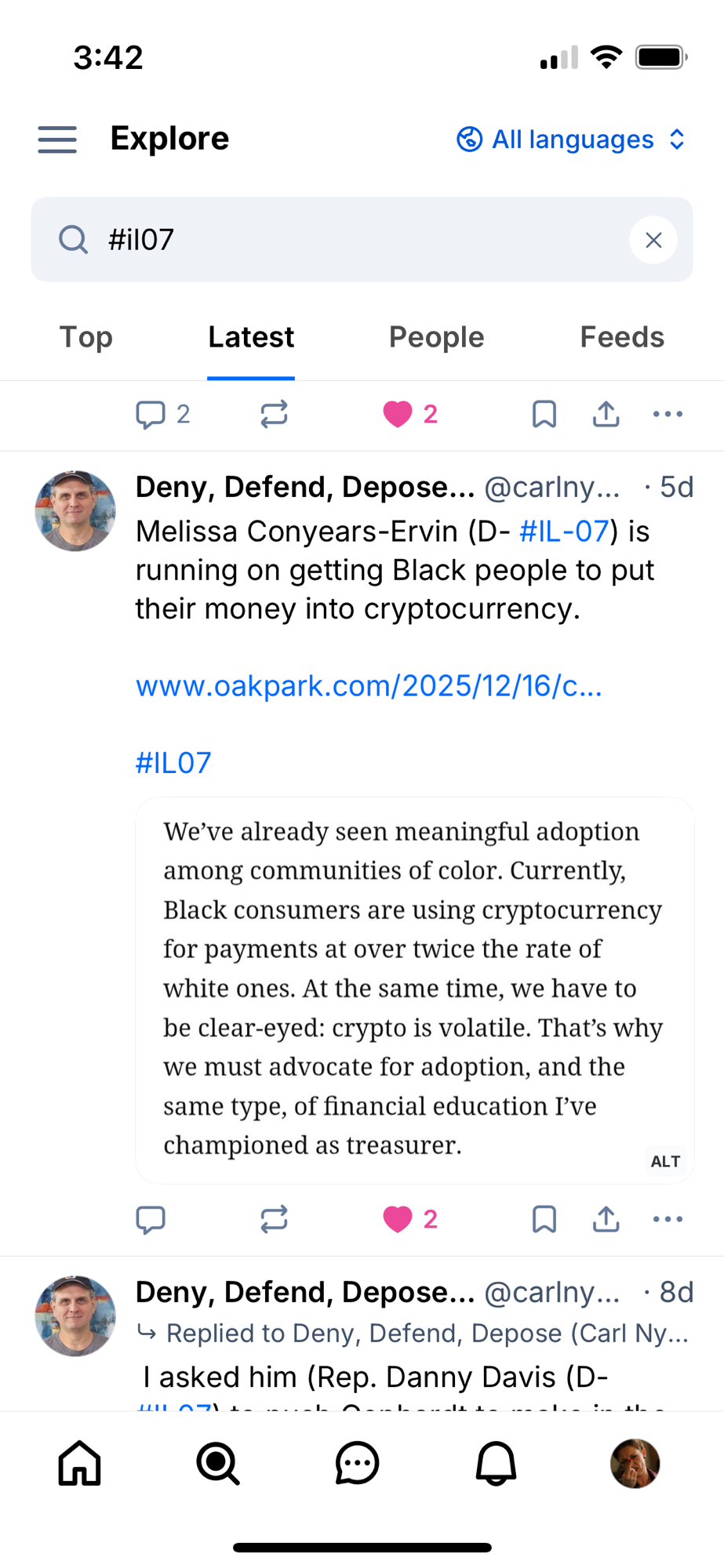Viewport: 724px width, 1568px height.
Task: Open my profile from the bottom bar
Action: click(x=635, y=1463)
